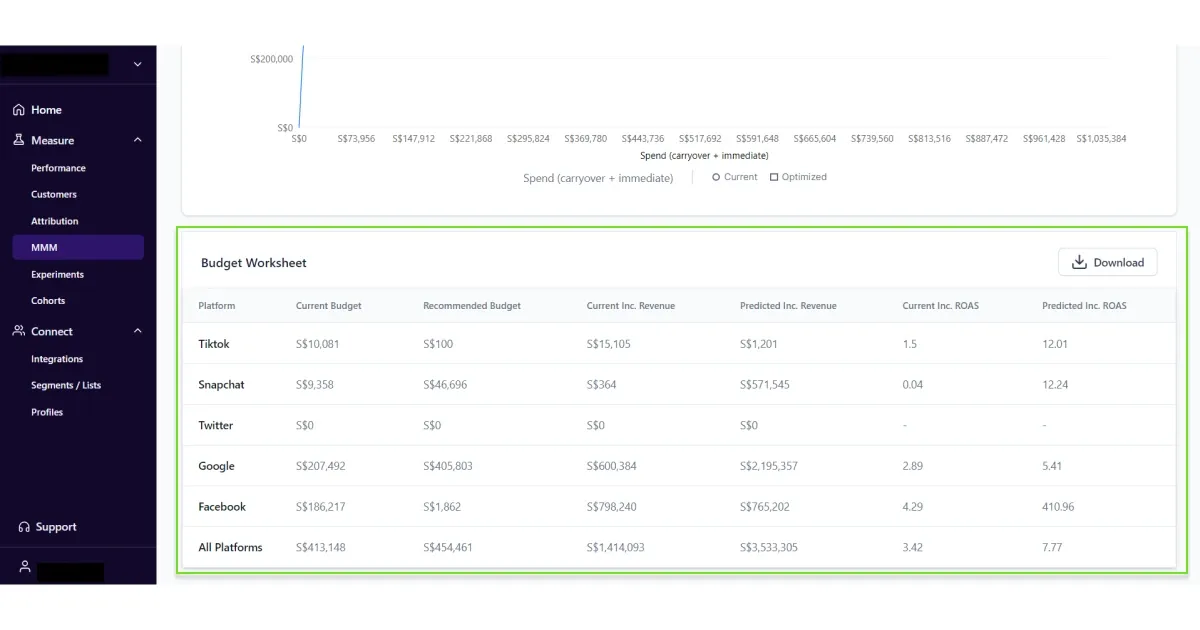Click the S$517,692 x-axis label

coord(700,139)
